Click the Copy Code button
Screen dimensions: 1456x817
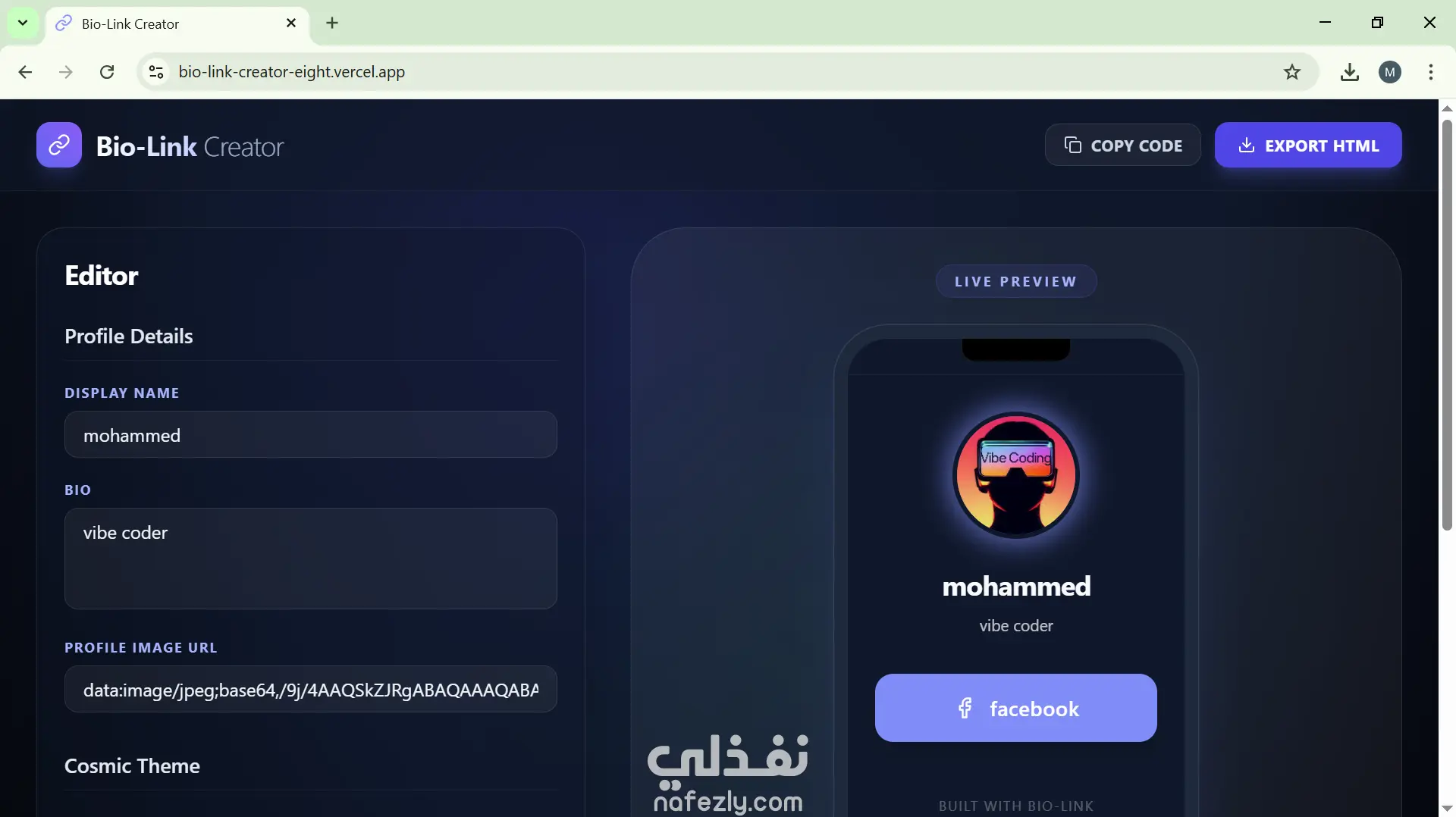[1122, 145]
